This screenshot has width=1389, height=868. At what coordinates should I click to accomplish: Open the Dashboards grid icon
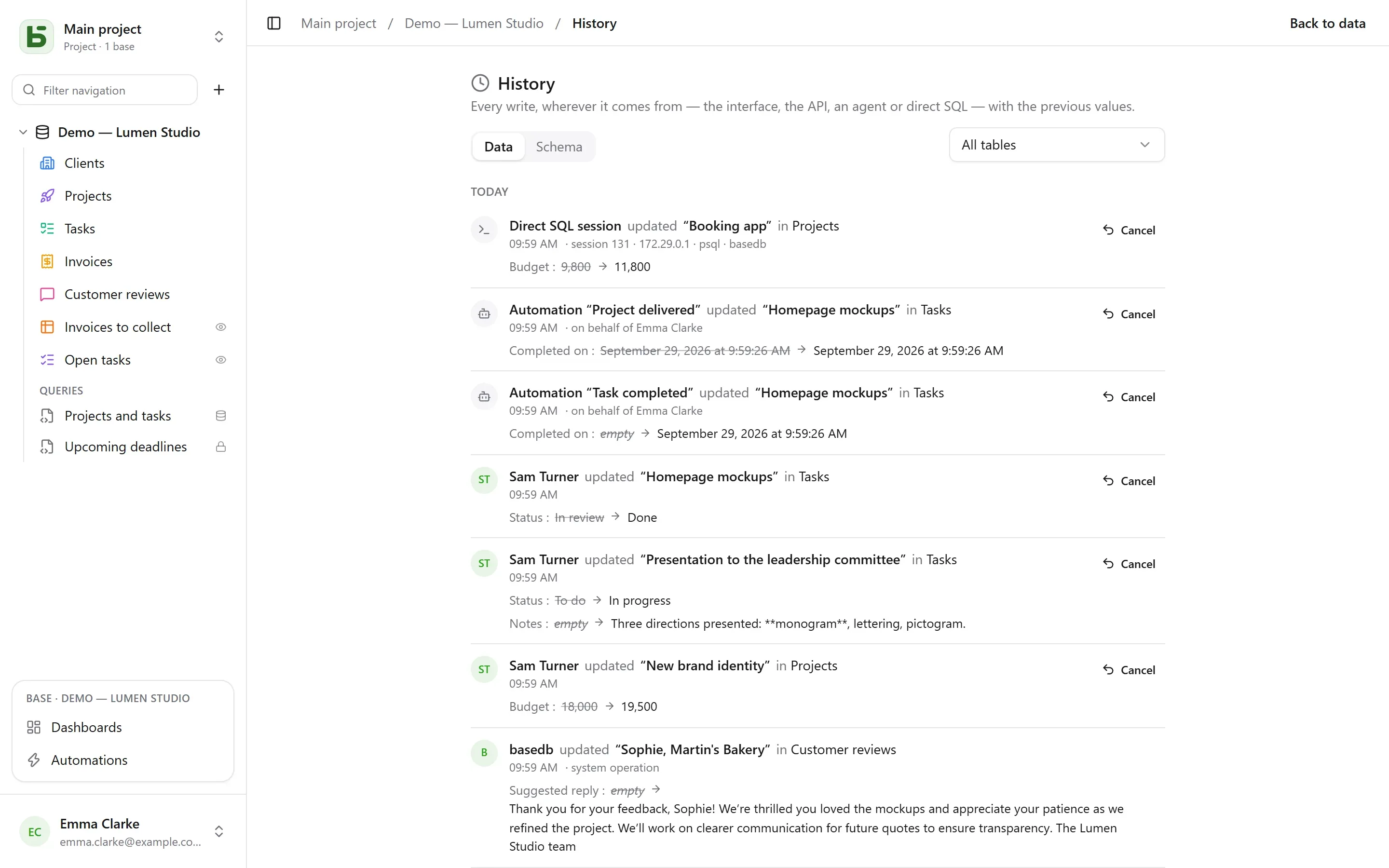click(34, 727)
